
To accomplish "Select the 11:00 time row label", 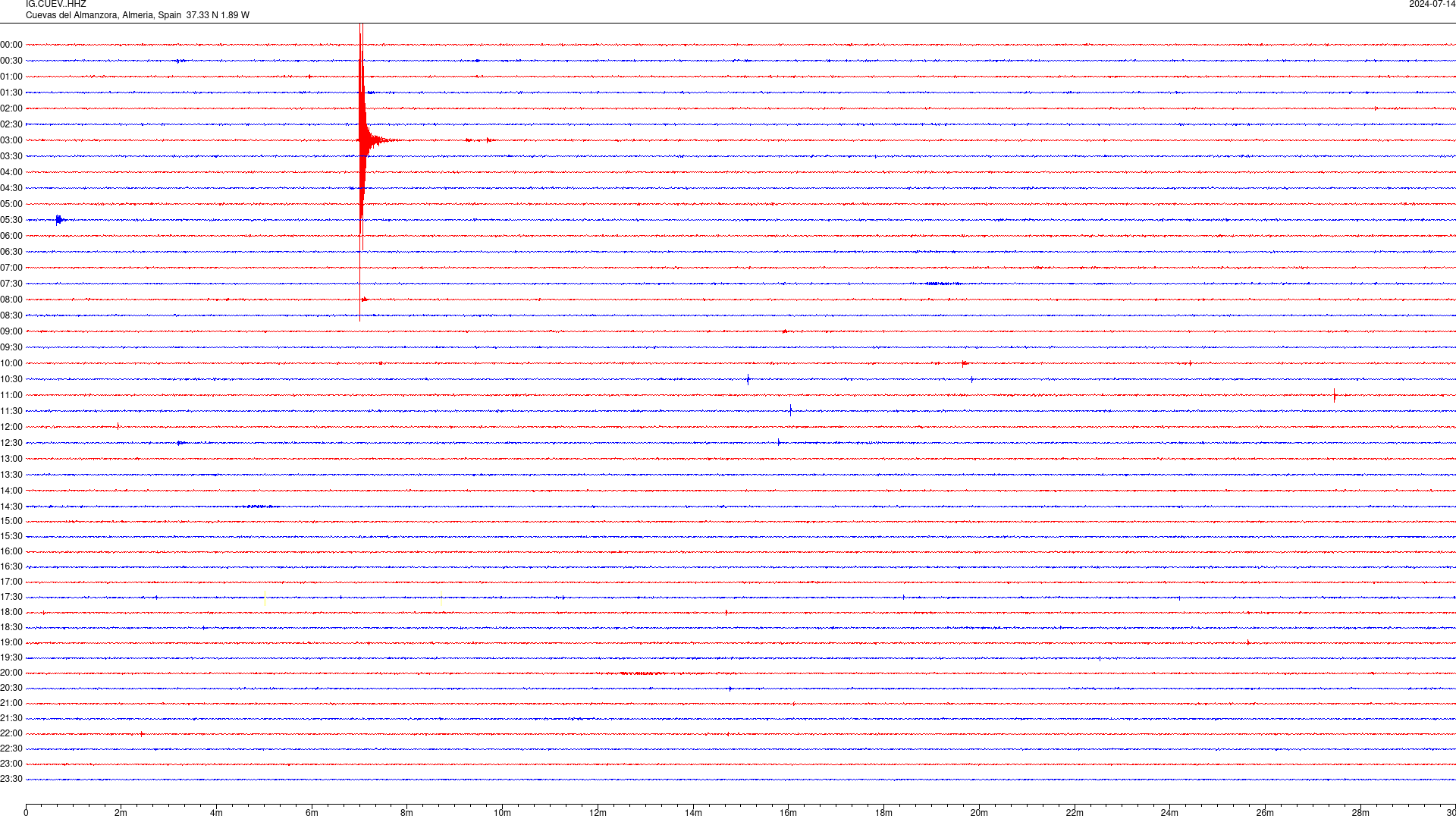I will (11, 395).
